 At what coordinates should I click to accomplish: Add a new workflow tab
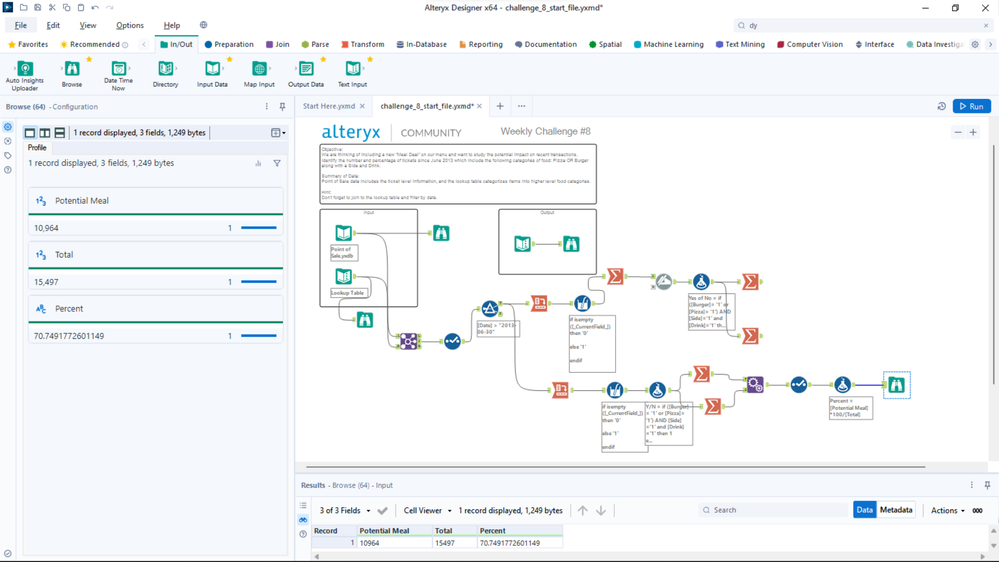click(500, 106)
